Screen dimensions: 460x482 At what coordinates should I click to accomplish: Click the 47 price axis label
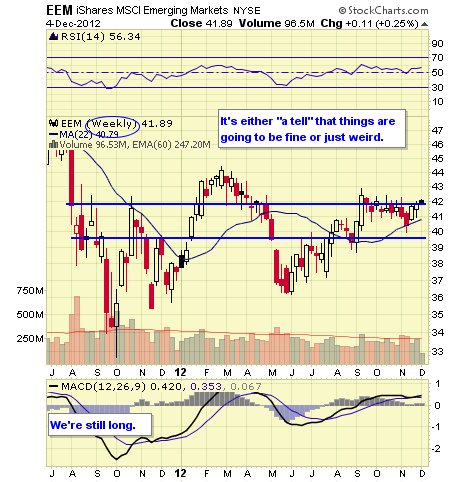click(437, 131)
